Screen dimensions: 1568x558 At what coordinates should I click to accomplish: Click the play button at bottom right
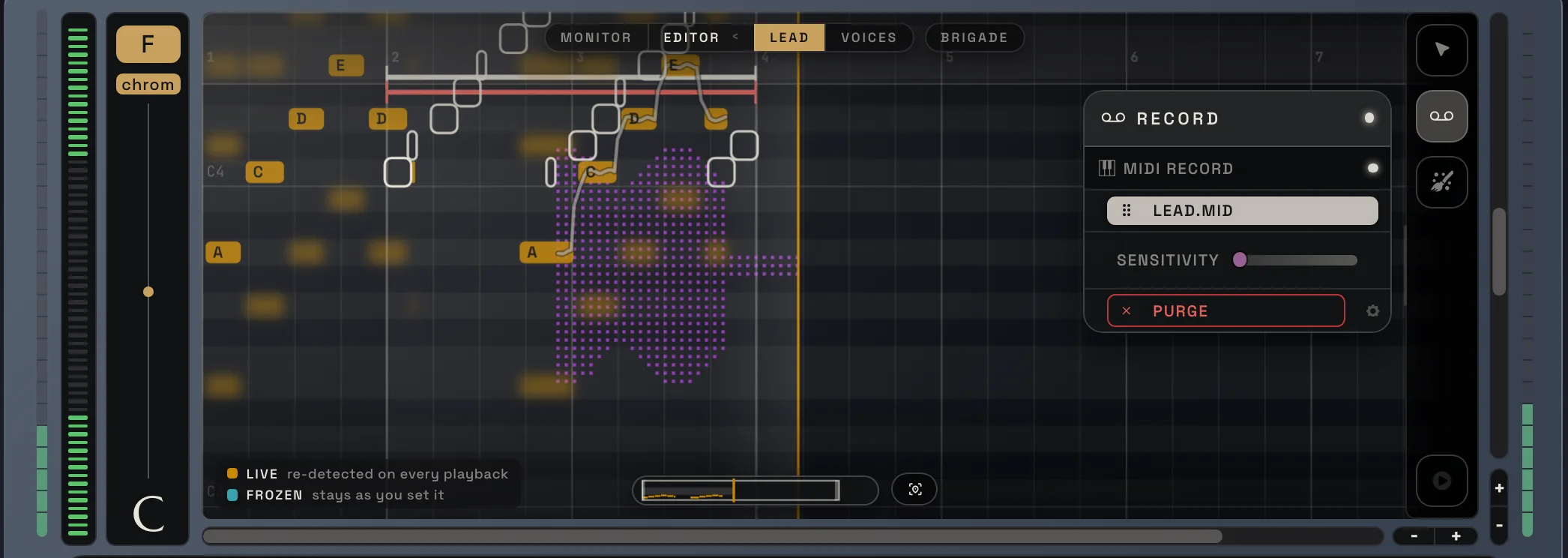[1441, 481]
